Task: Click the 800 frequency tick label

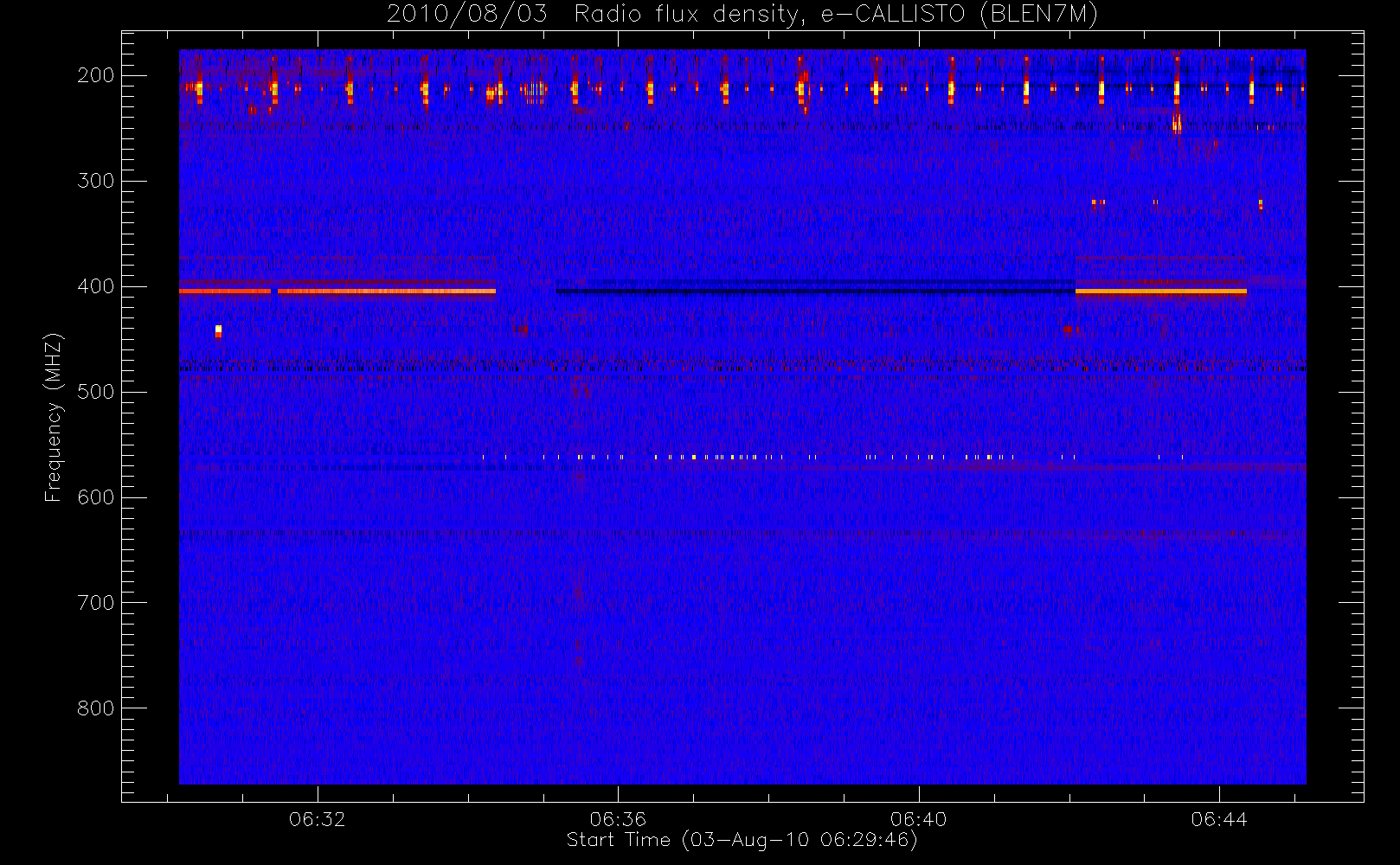Action: click(x=96, y=708)
